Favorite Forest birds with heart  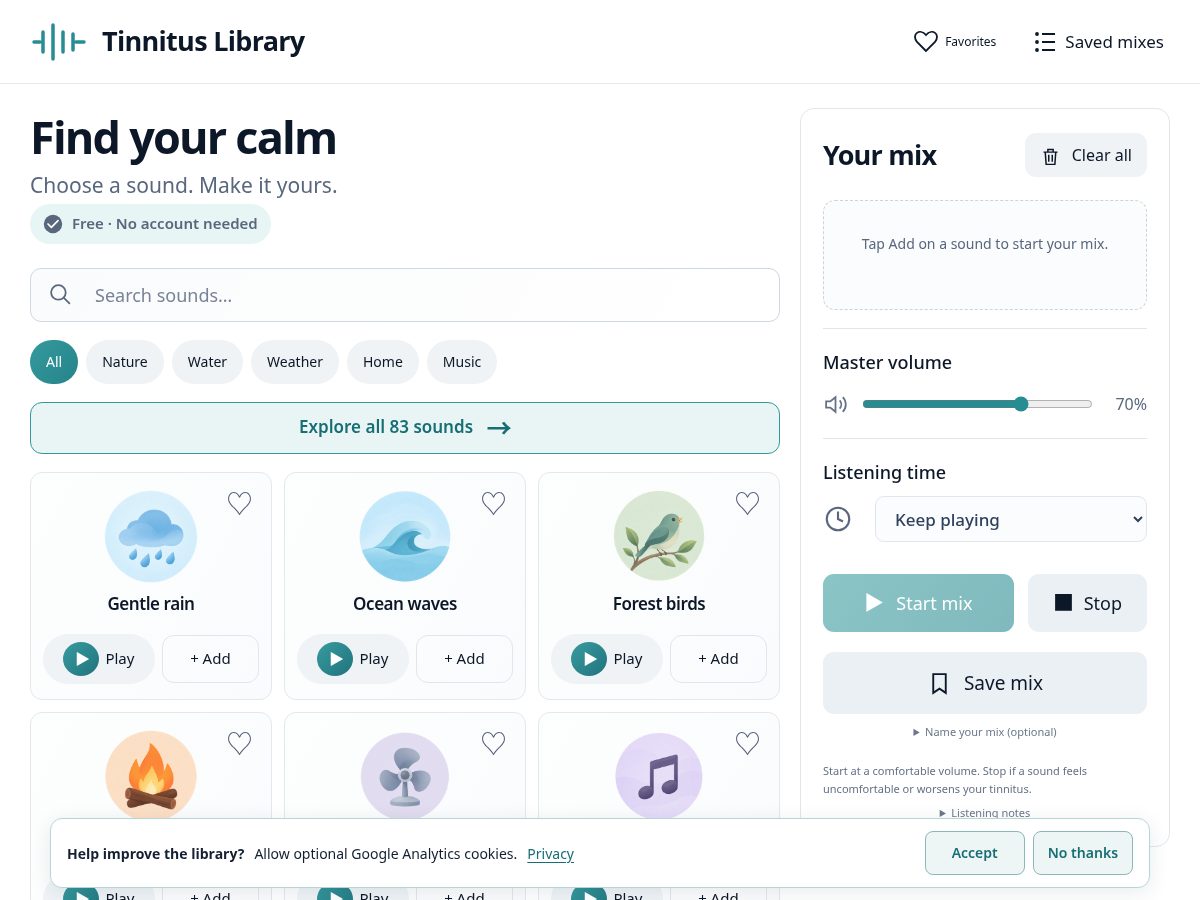pyautogui.click(x=747, y=503)
